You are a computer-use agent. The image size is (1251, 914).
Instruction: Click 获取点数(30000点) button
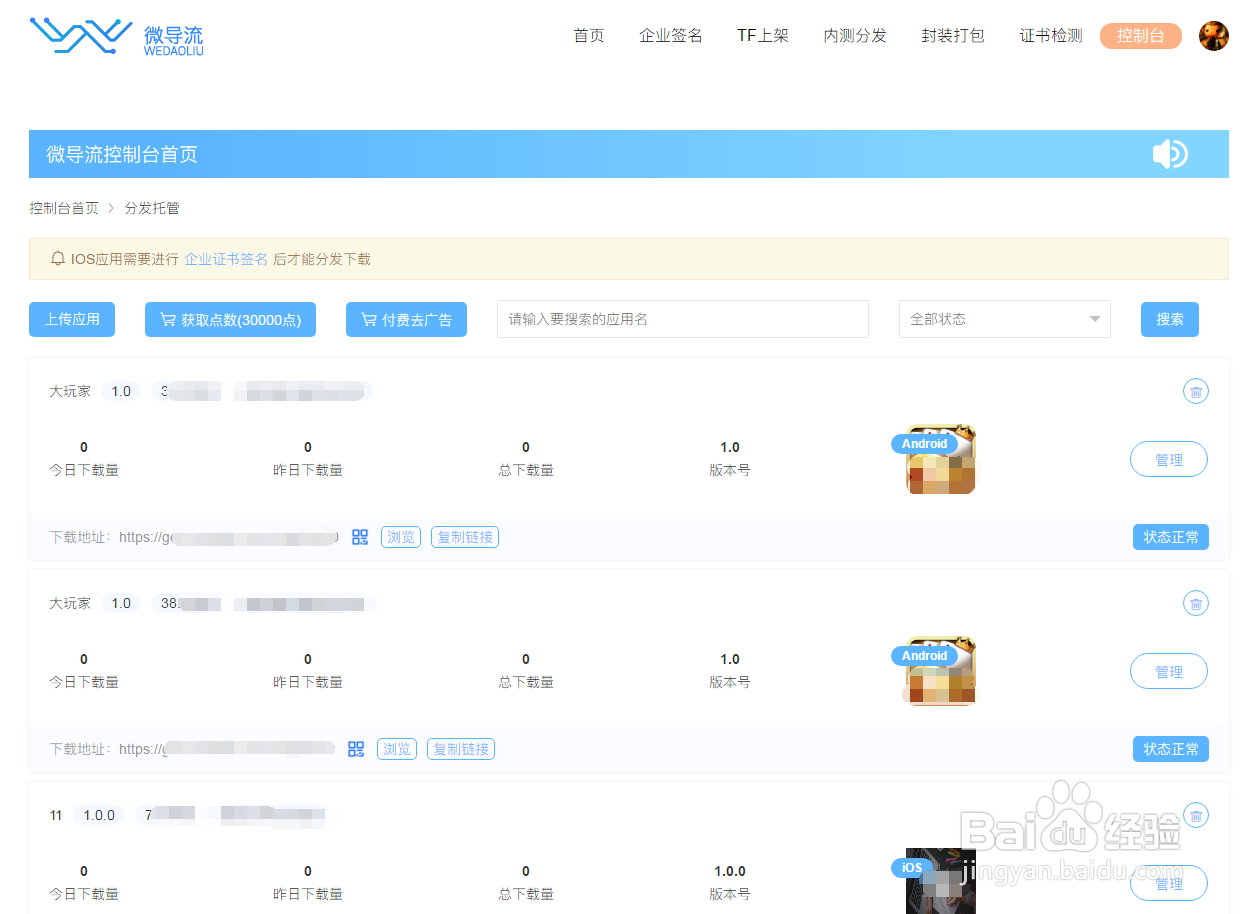[x=230, y=319]
